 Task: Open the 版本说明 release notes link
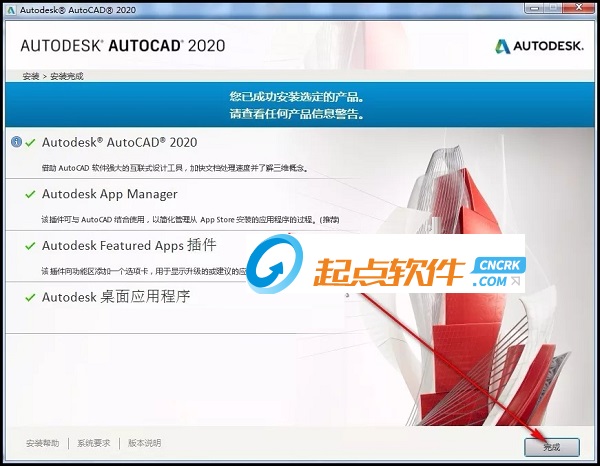[x=143, y=443]
